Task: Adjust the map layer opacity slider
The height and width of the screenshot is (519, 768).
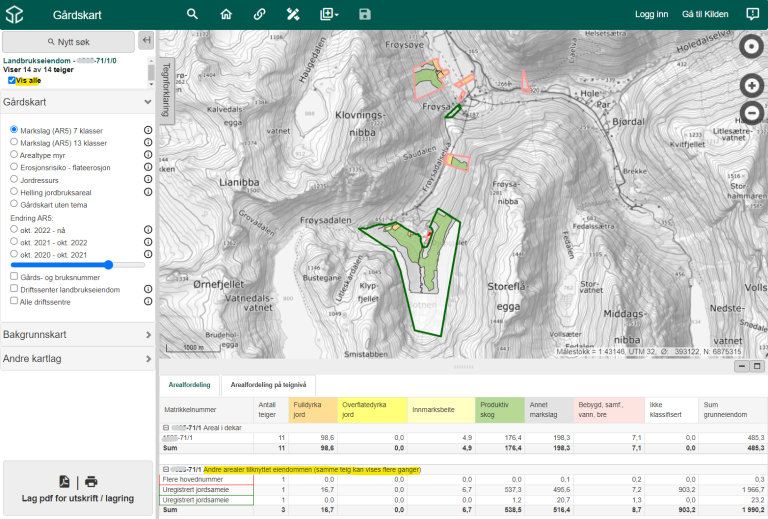Action: point(108,265)
